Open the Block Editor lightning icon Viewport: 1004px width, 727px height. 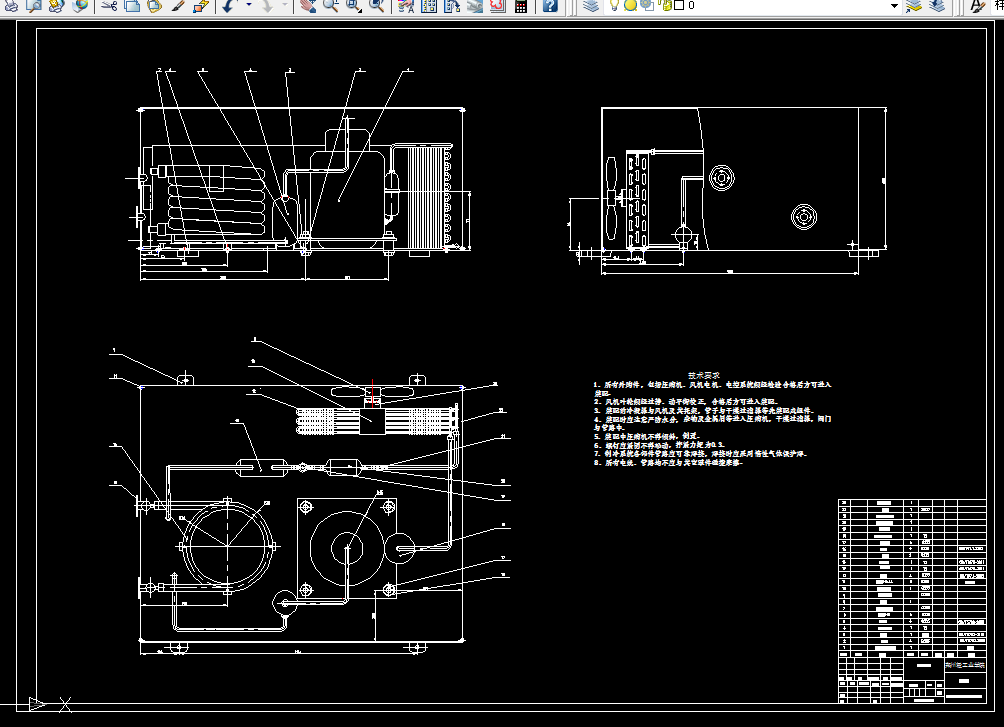[201, 5]
